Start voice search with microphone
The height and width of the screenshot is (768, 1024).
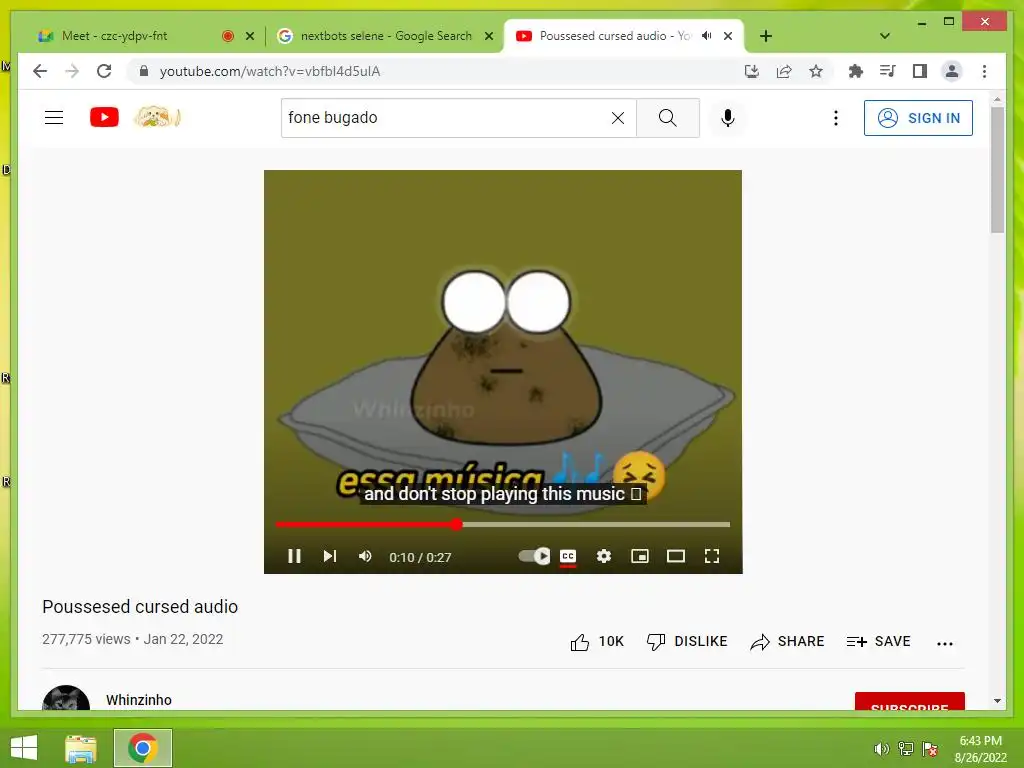coord(728,118)
